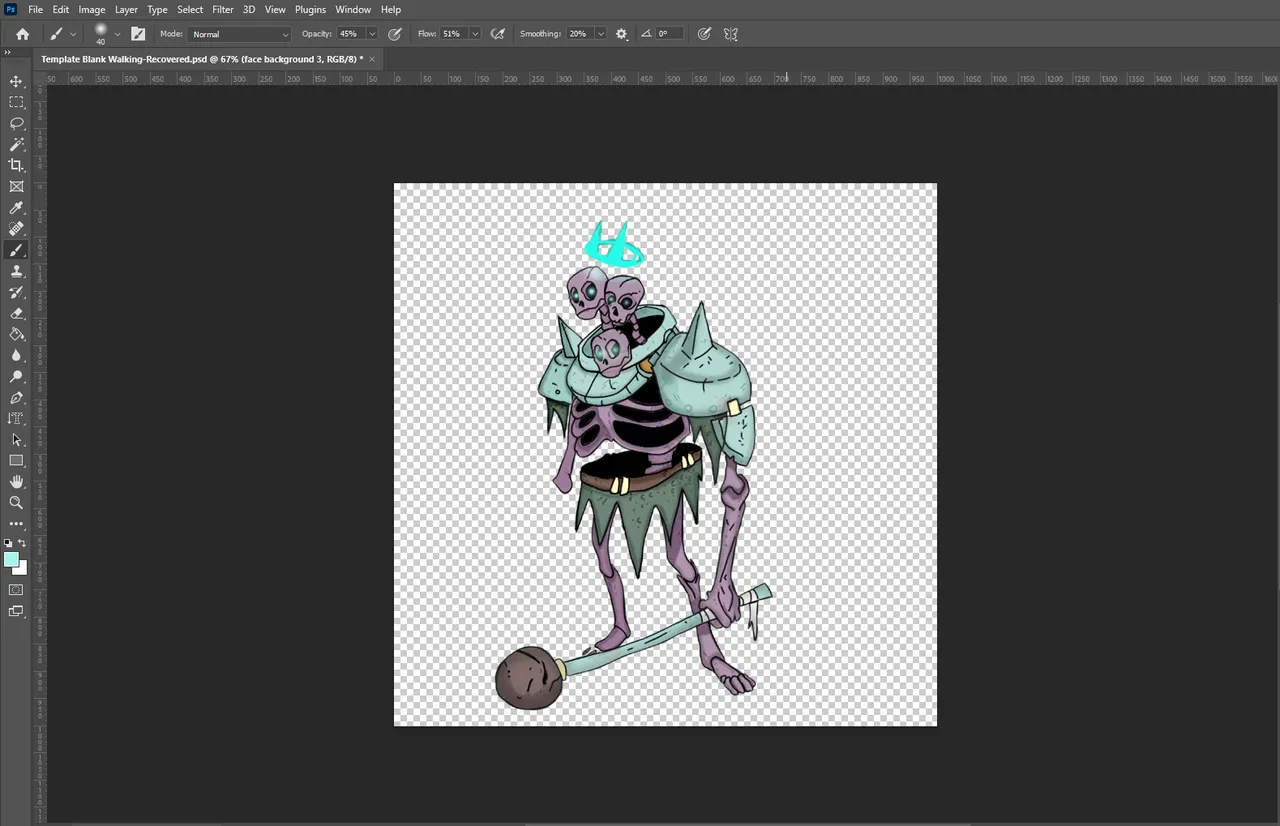Expand the tool panel double-arrow
1280x826 pixels.
click(x=7, y=53)
